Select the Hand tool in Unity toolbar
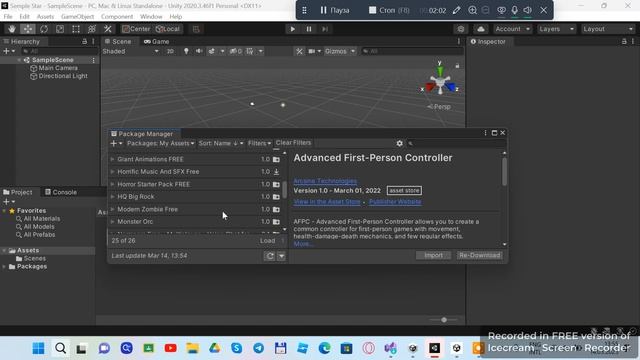 [x=12, y=29]
